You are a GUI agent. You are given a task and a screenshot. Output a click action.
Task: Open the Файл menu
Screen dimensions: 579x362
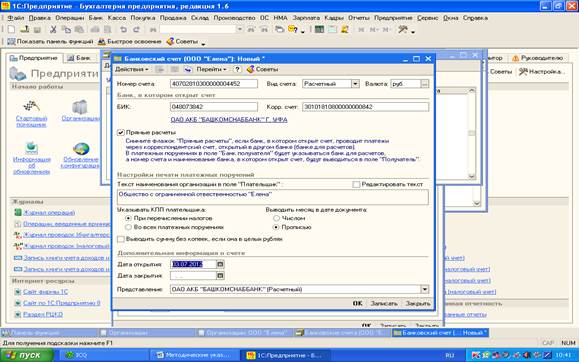[x=16, y=18]
